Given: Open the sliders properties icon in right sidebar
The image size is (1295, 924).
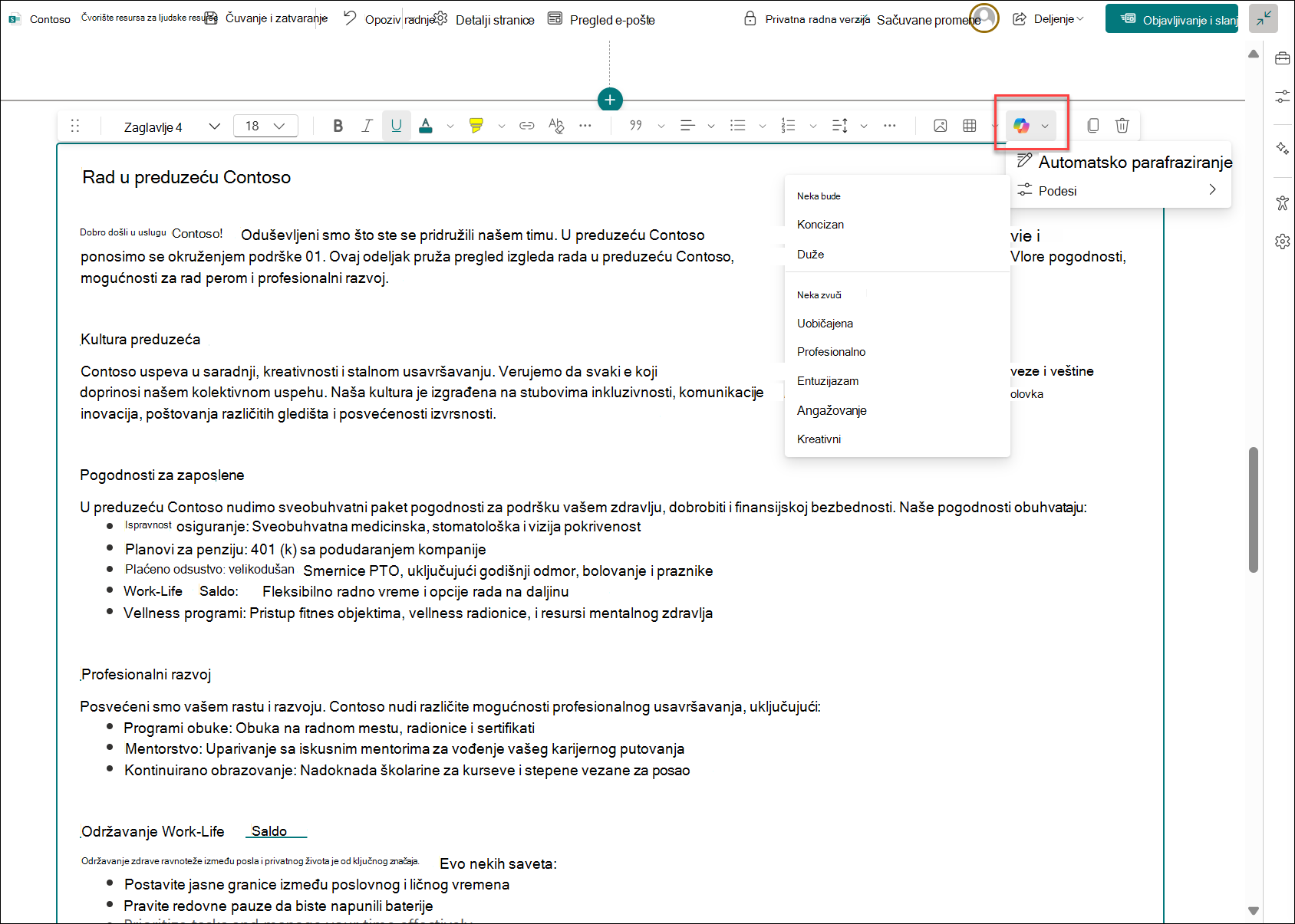Looking at the screenshot, I should [1283, 97].
